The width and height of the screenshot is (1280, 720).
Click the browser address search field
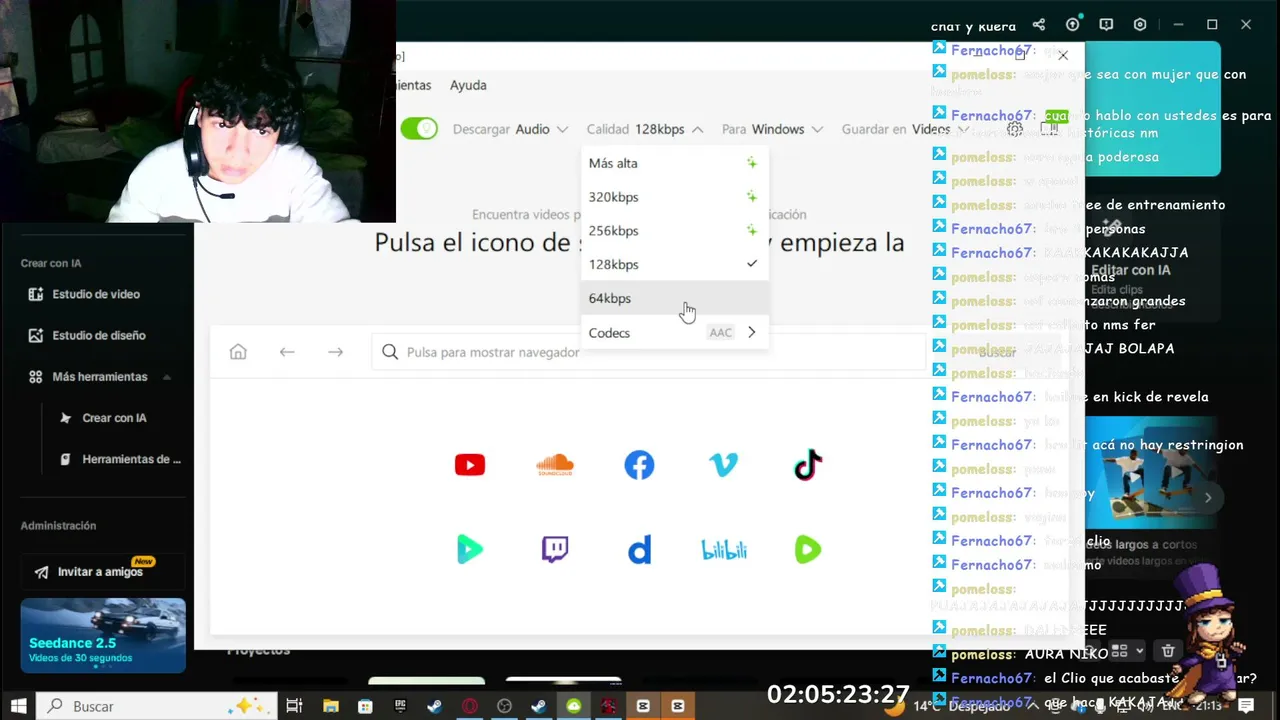pos(648,352)
